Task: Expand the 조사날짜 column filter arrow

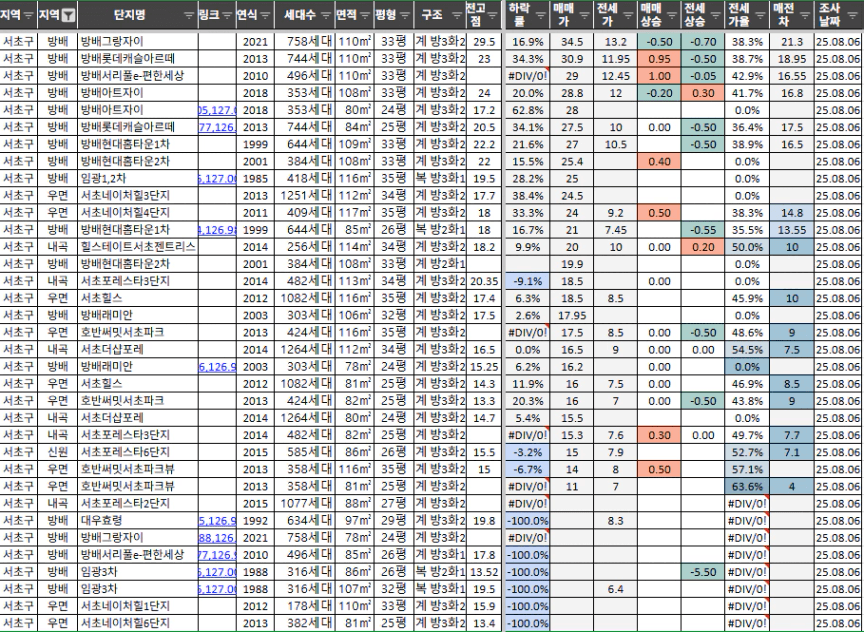Action: coord(852,15)
